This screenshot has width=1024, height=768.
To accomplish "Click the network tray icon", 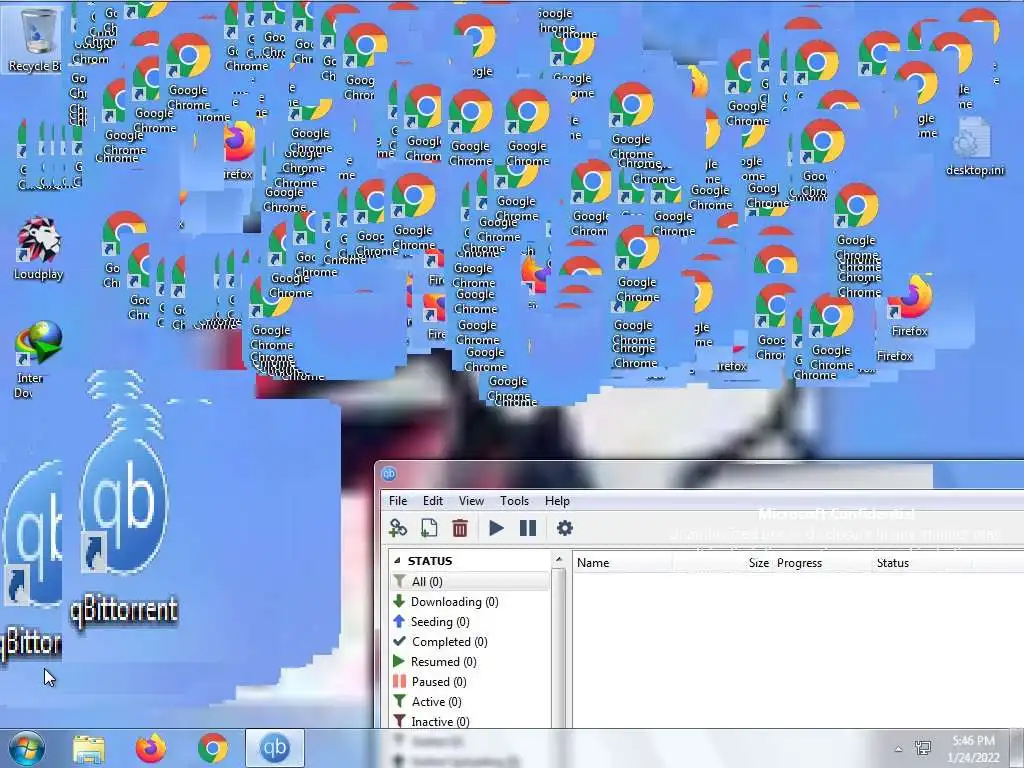I will point(923,748).
